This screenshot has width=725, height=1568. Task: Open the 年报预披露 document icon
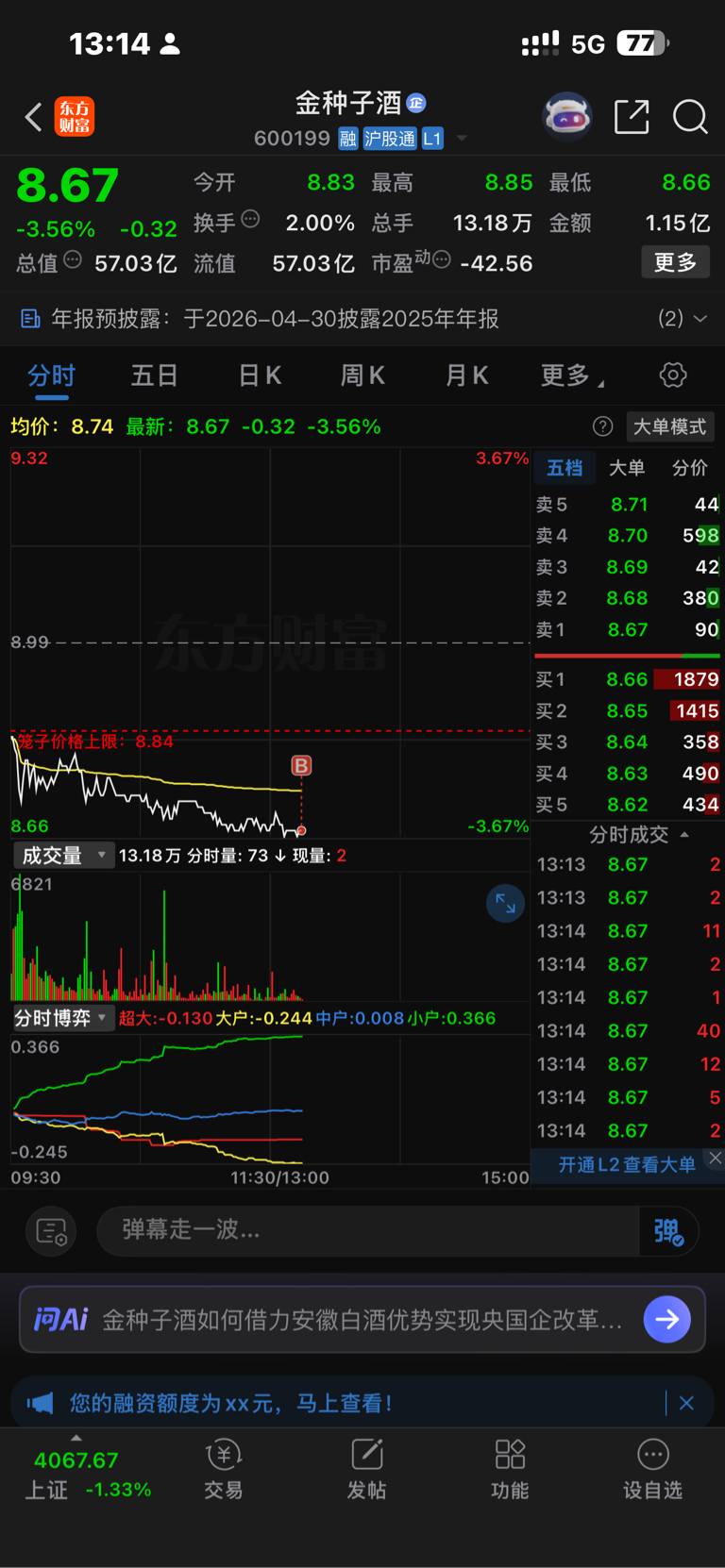[30, 319]
